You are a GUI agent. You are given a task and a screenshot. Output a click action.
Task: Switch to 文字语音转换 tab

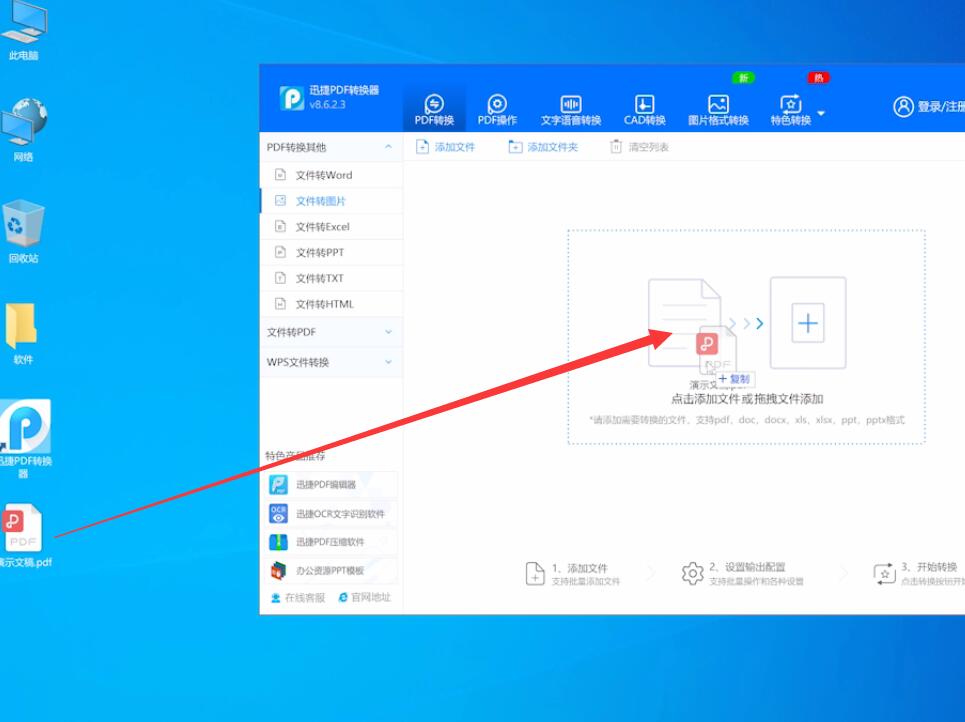571,110
